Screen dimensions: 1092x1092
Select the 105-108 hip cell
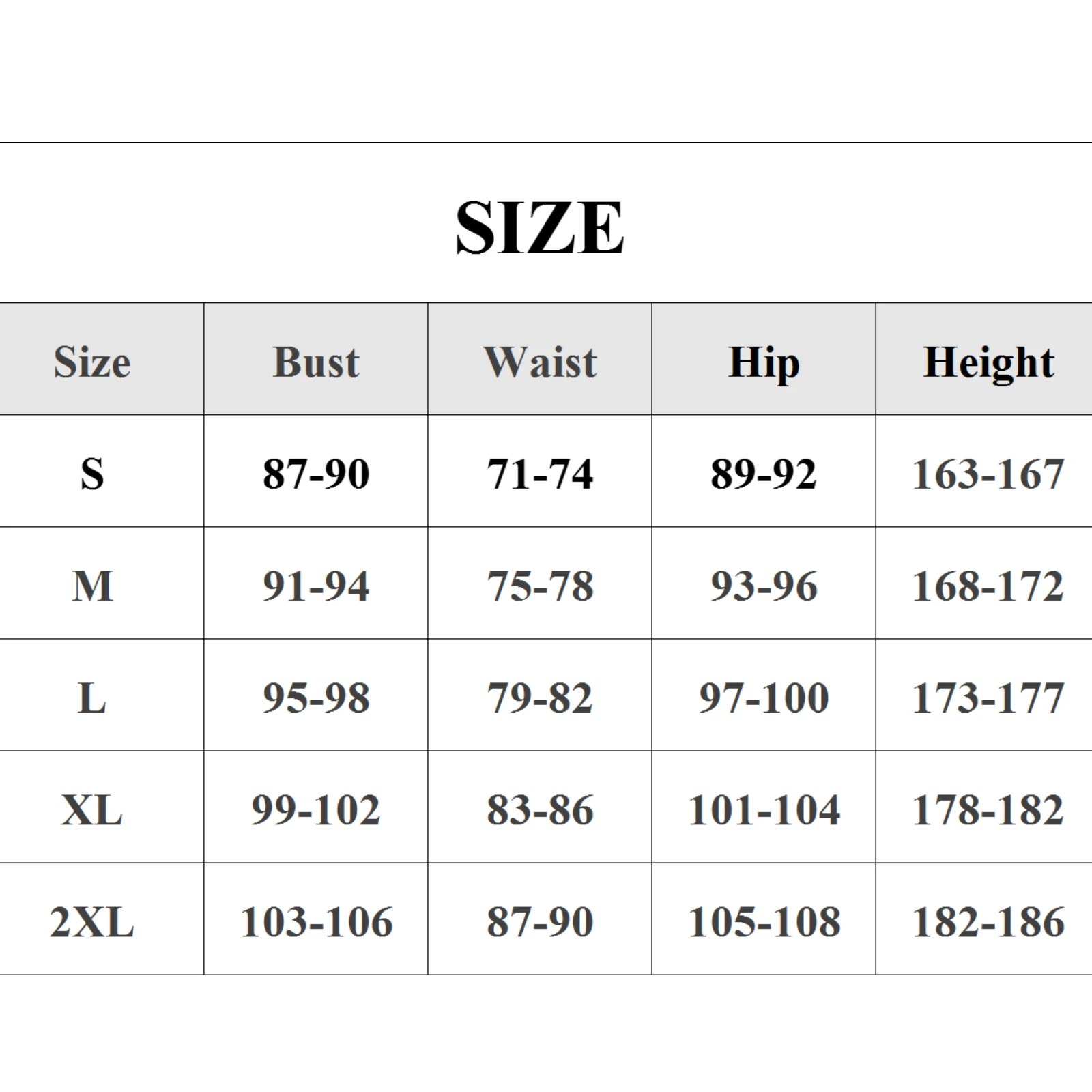pyautogui.click(x=764, y=922)
